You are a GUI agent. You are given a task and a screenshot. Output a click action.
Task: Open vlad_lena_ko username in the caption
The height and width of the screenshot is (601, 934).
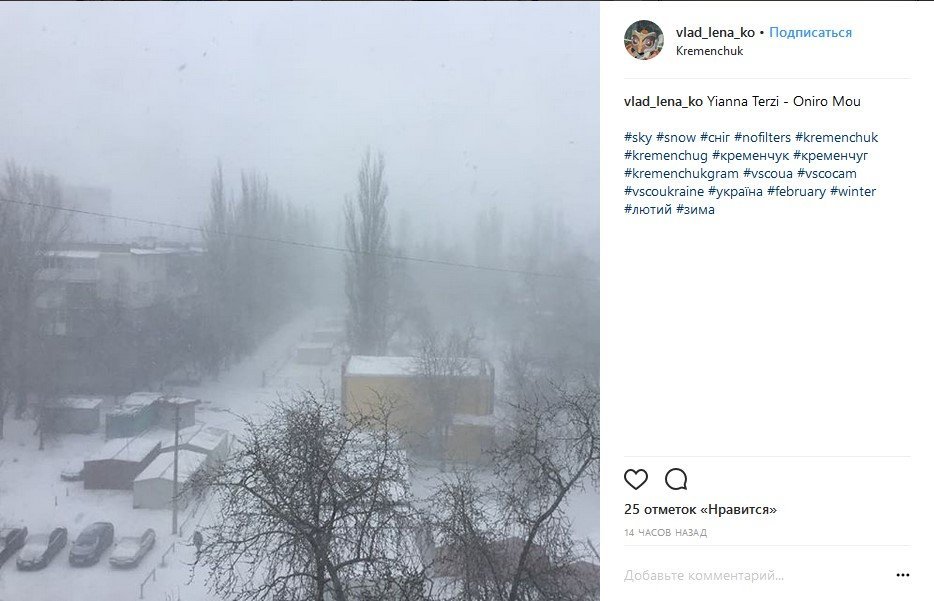pyautogui.click(x=663, y=101)
